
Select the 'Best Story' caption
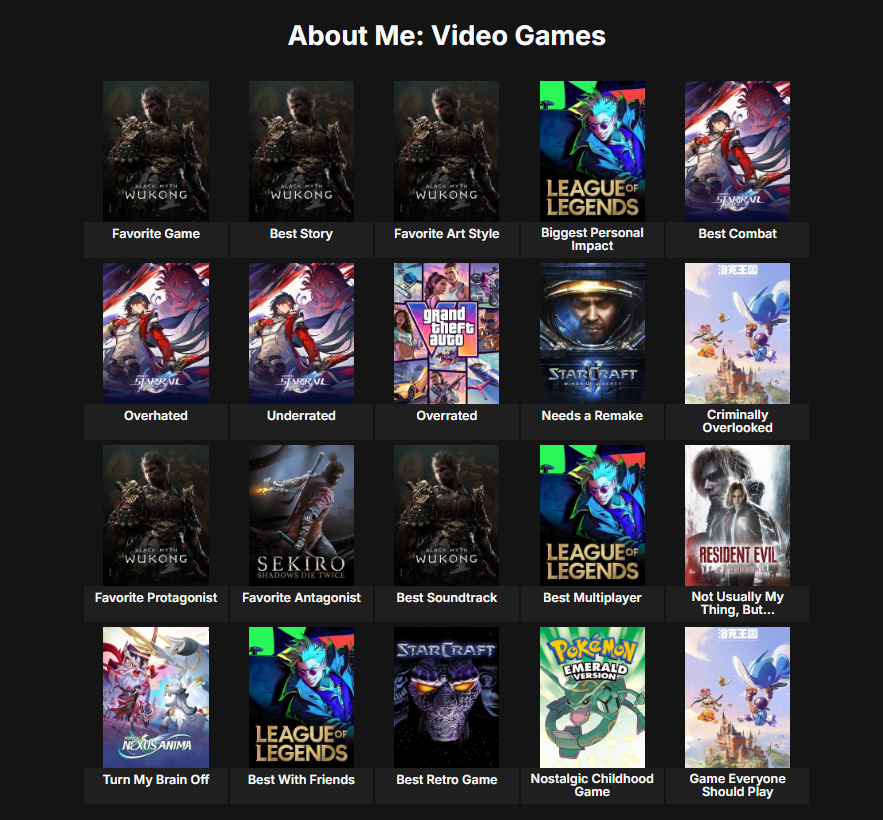301,234
